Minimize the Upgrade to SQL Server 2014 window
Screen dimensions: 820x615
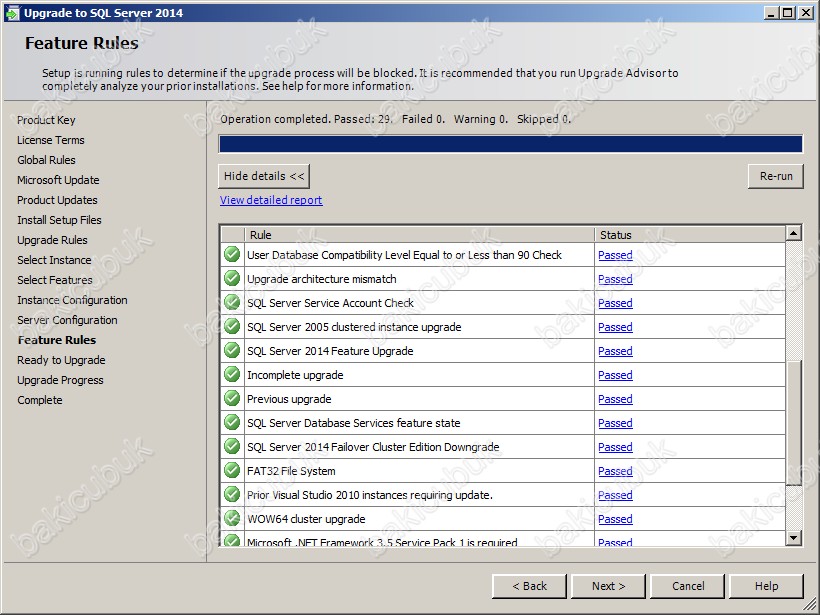770,13
